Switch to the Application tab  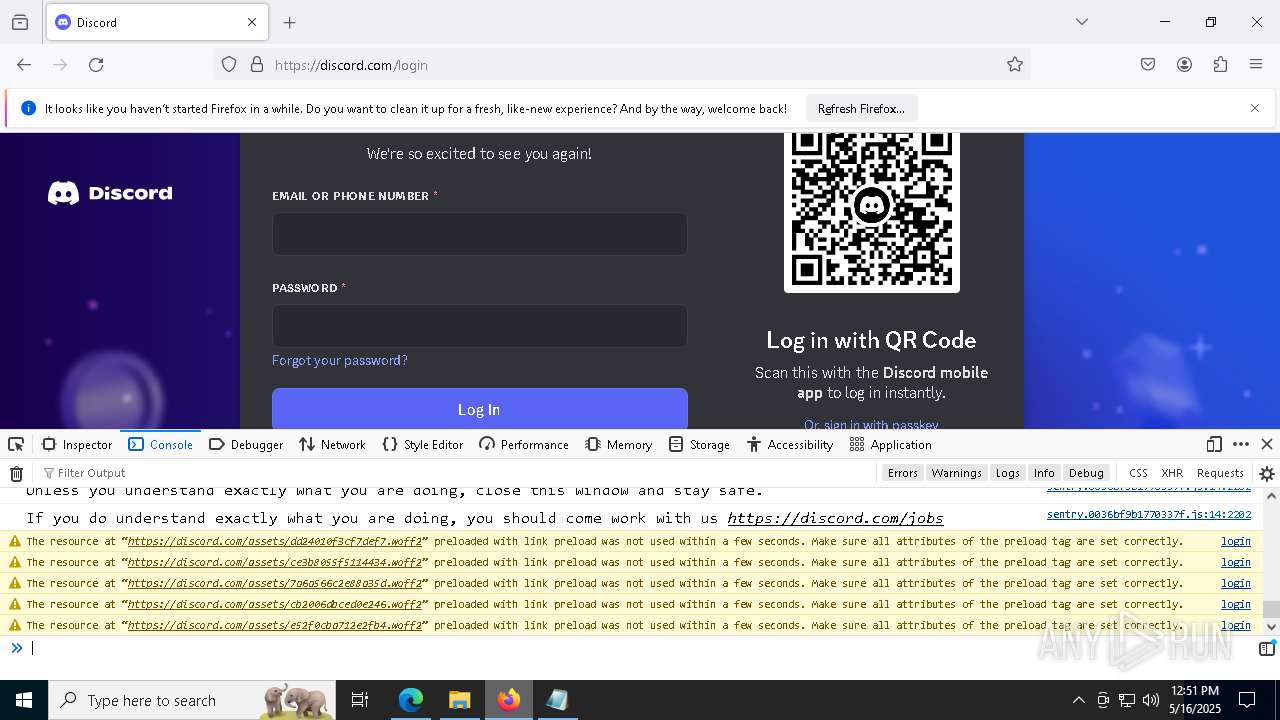pyautogui.click(x=891, y=445)
